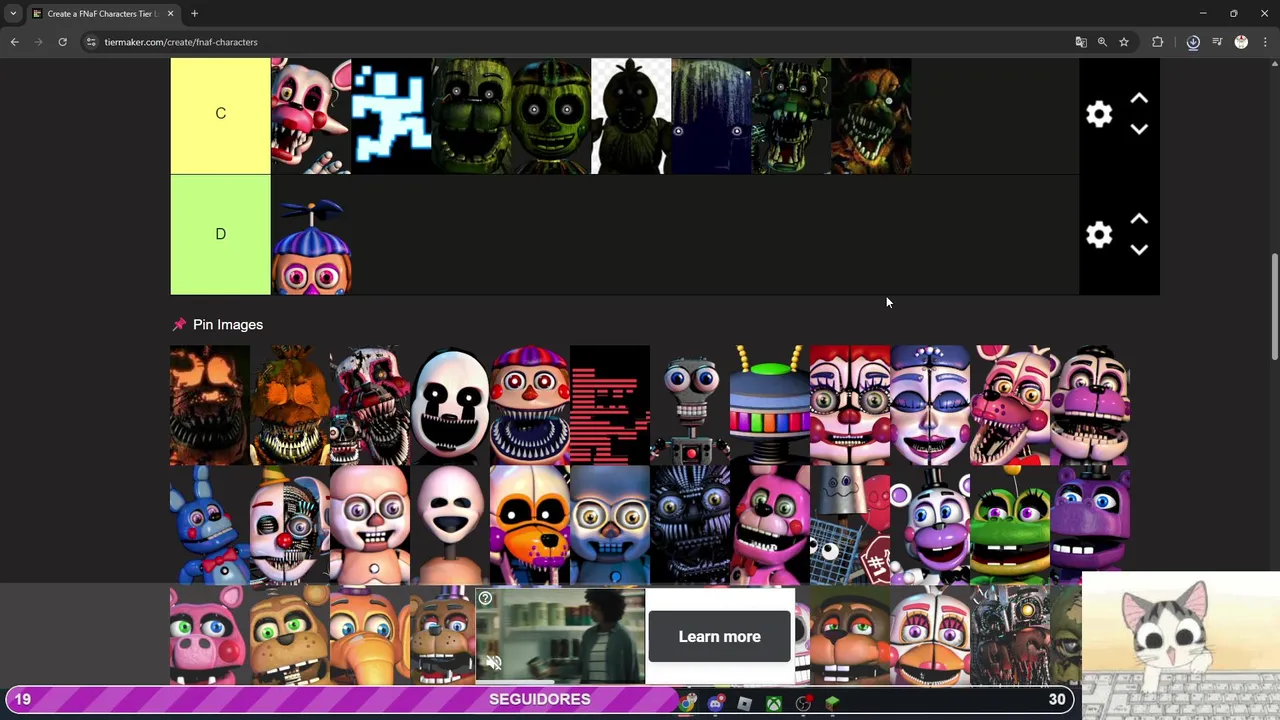
Task: Select Ballora face image
Action: click(930, 405)
